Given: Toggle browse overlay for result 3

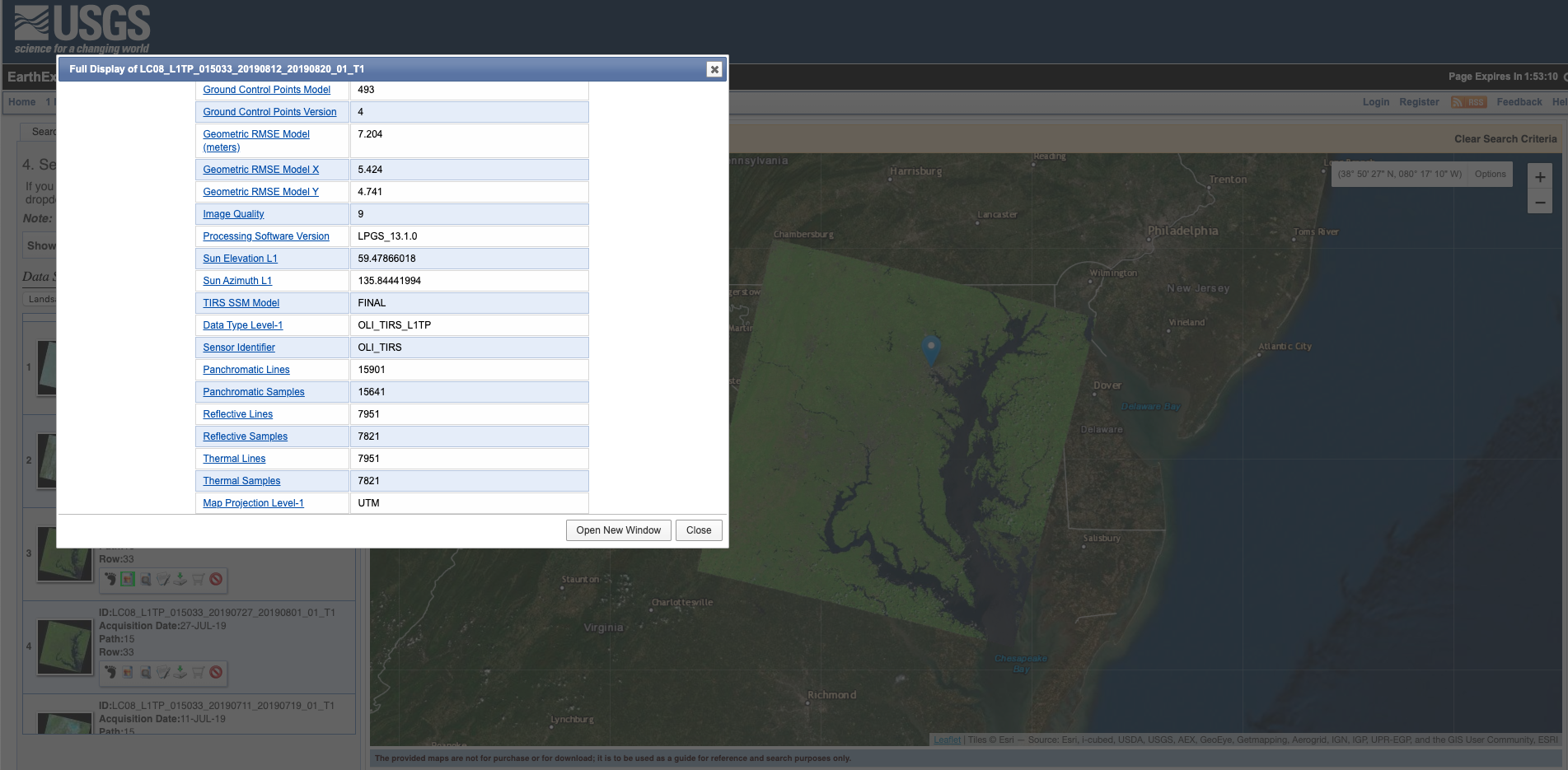Looking at the screenshot, I should [x=128, y=579].
